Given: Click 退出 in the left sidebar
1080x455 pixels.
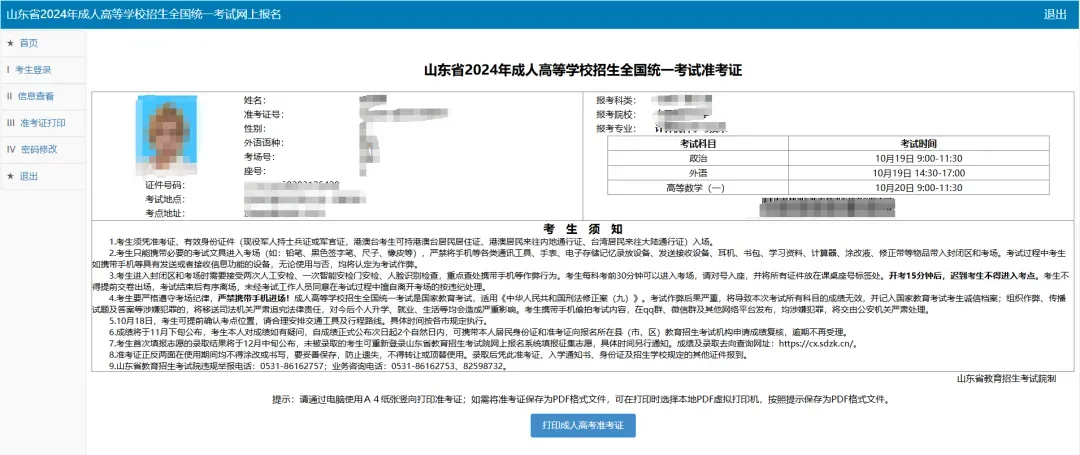Looking at the screenshot, I should pyautogui.click(x=29, y=176).
